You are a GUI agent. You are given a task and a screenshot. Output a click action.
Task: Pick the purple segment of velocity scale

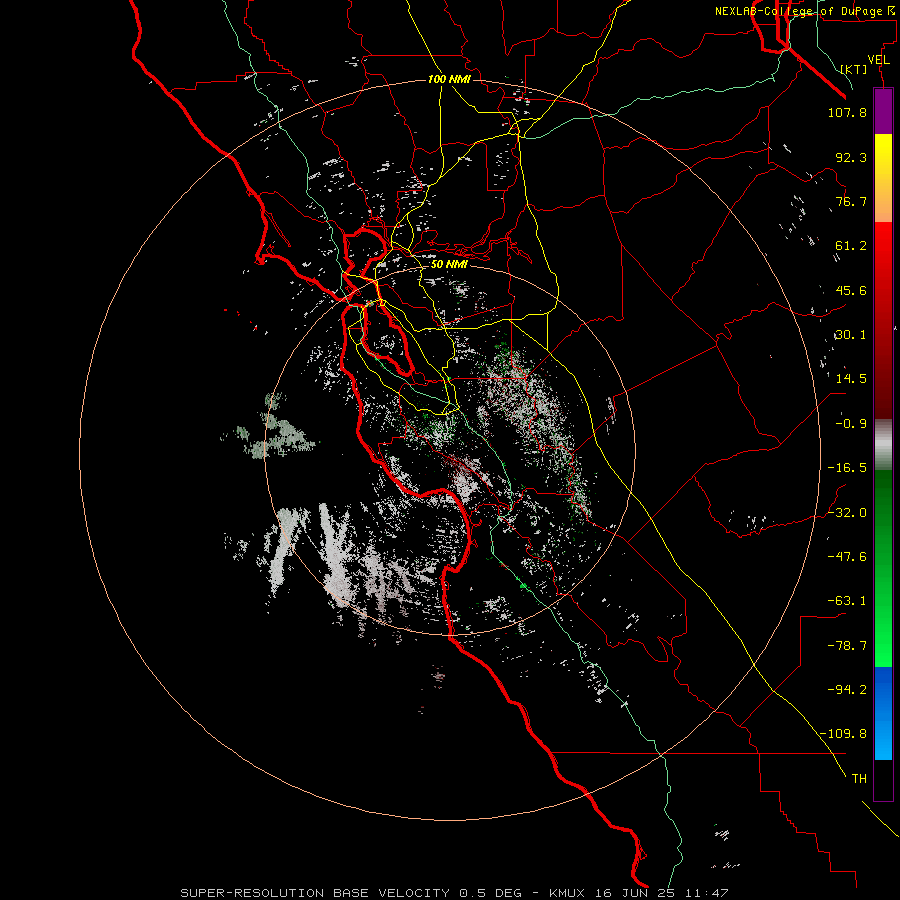tap(883, 111)
